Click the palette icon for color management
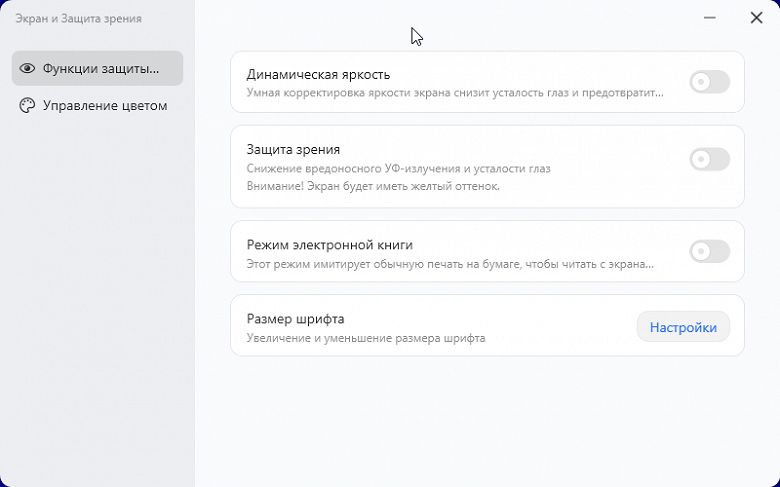Viewport: 780px width, 487px height. pyautogui.click(x=27, y=105)
